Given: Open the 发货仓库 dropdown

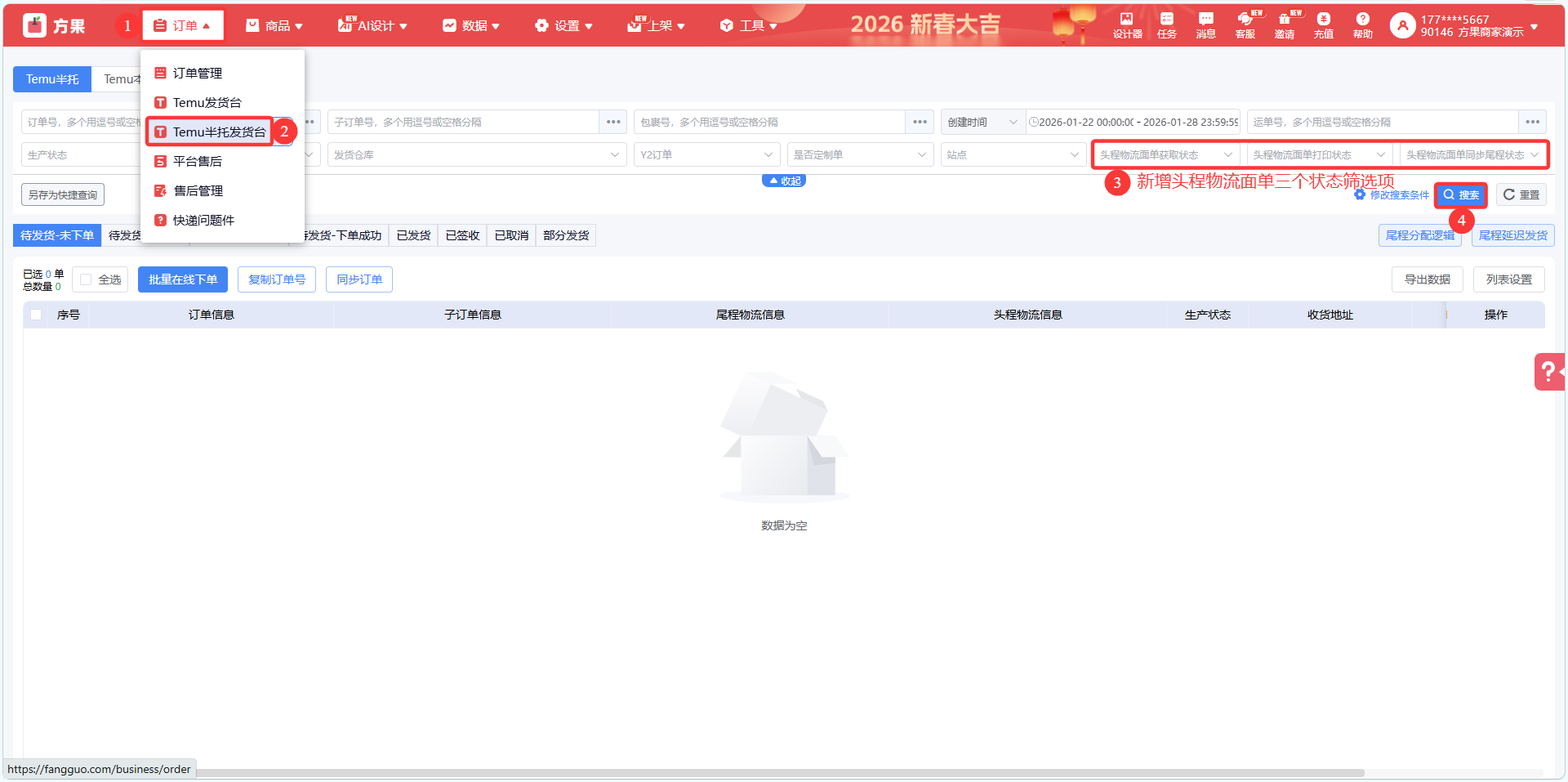Looking at the screenshot, I should point(477,154).
